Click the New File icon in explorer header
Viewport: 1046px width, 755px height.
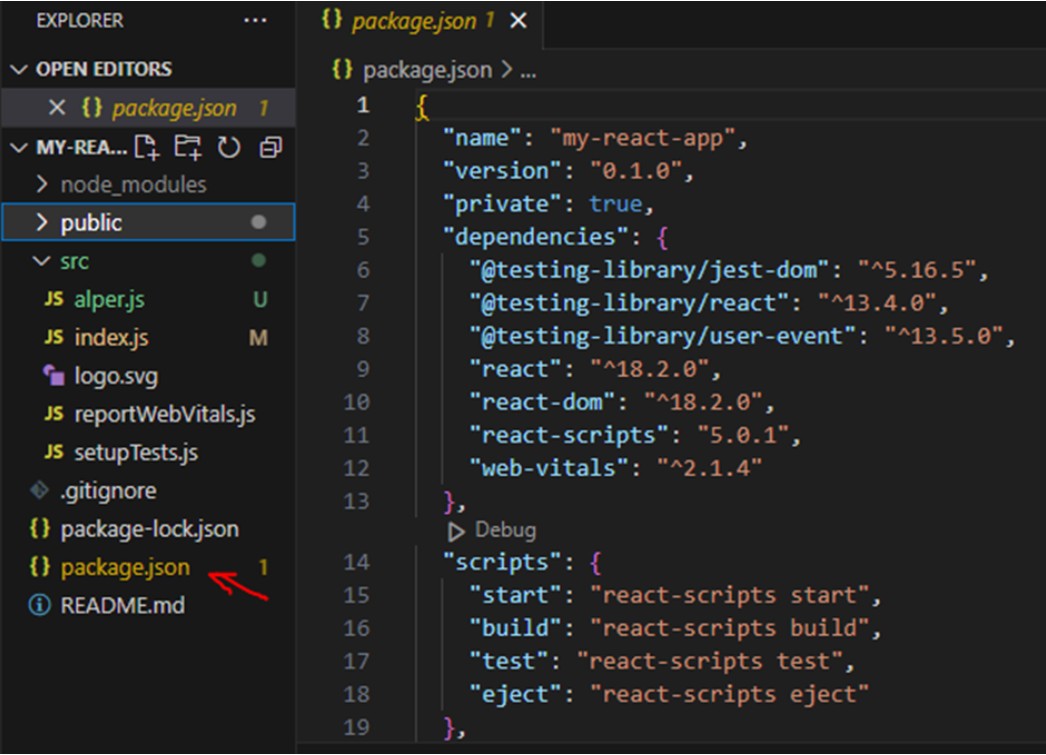147,148
